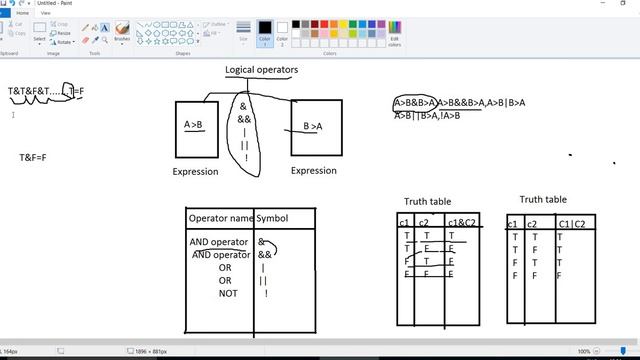Image resolution: width=640 pixels, height=360 pixels.
Task: Adjust the zoom slider in status bar
Action: point(623,351)
